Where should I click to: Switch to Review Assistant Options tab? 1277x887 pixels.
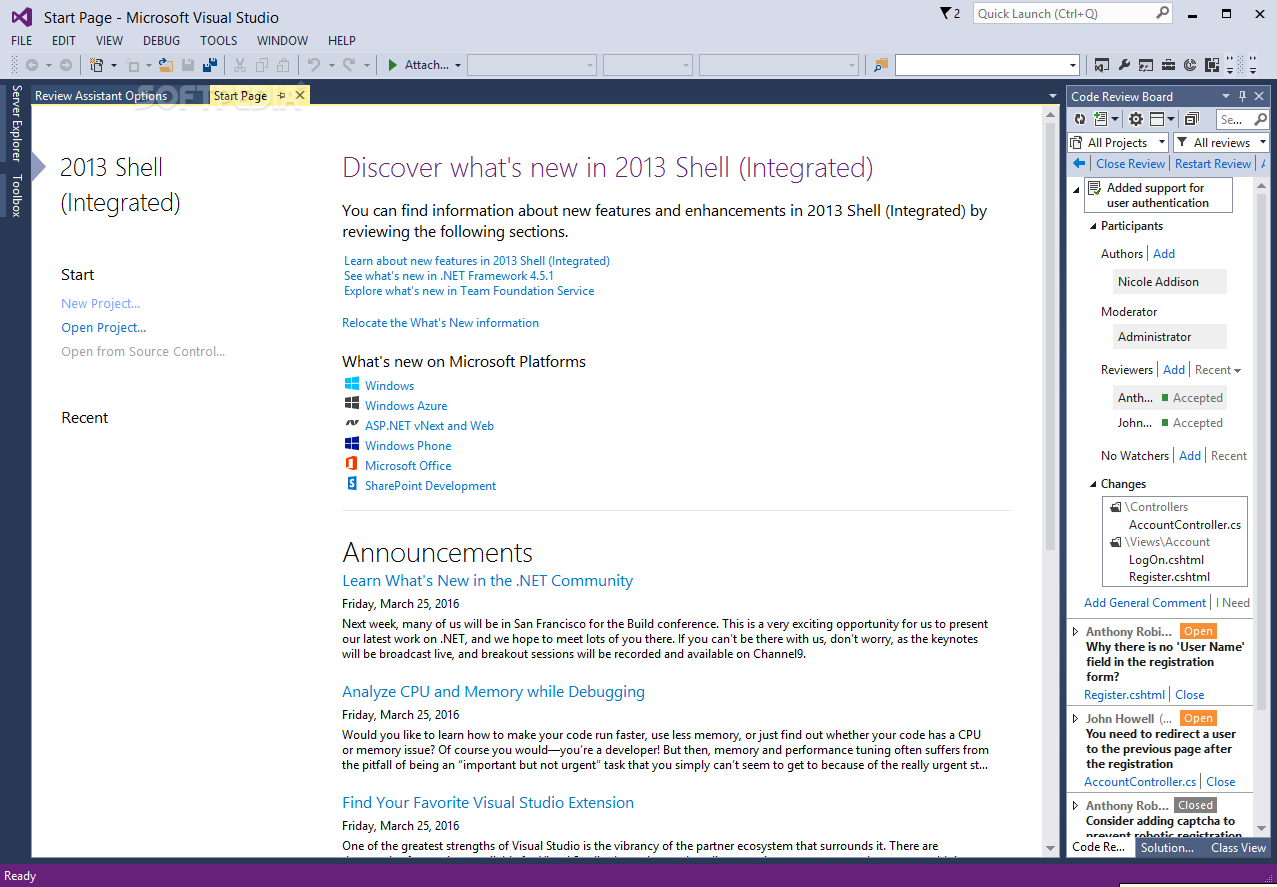[101, 96]
